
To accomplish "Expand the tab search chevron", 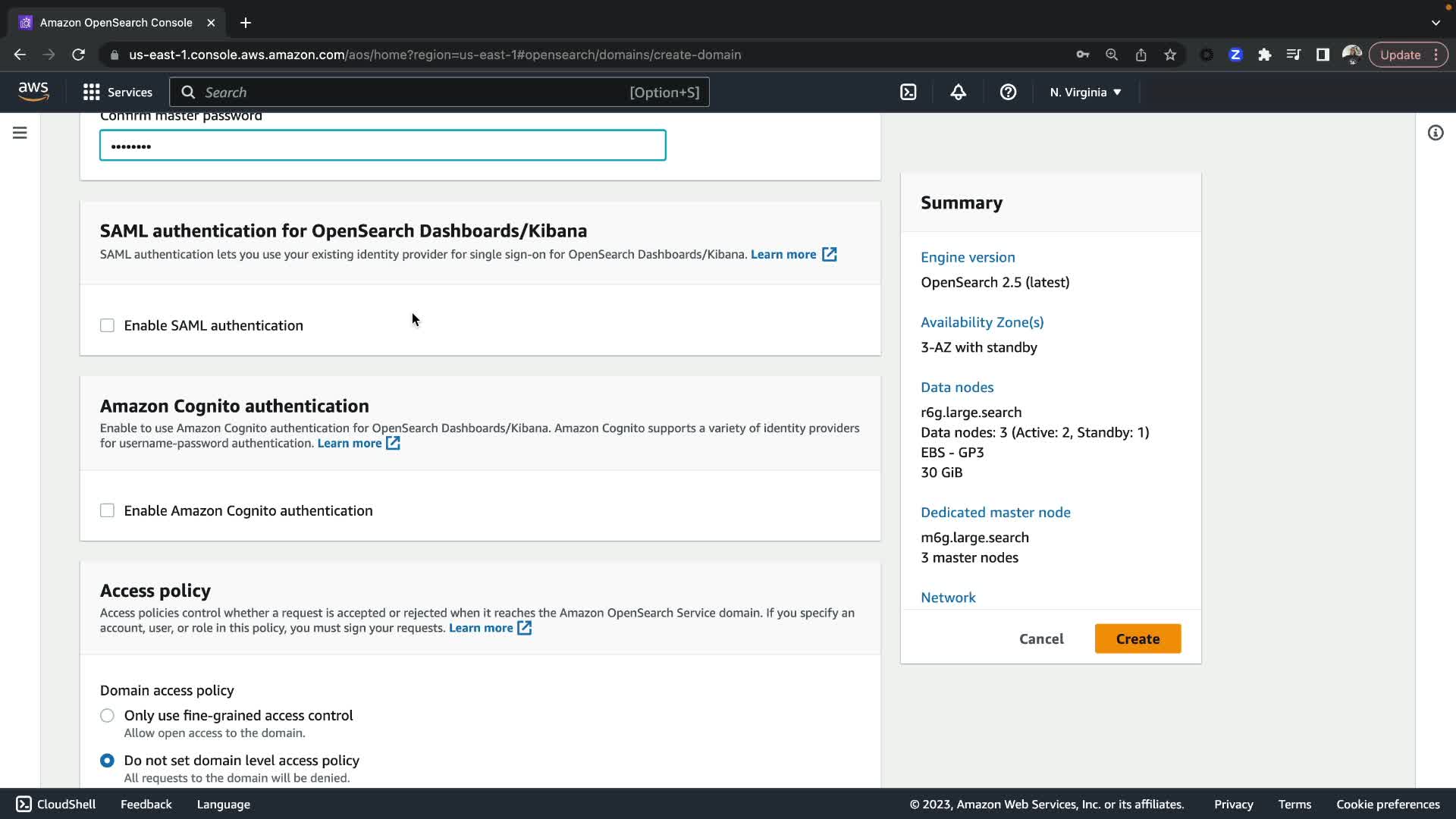I will [1436, 23].
